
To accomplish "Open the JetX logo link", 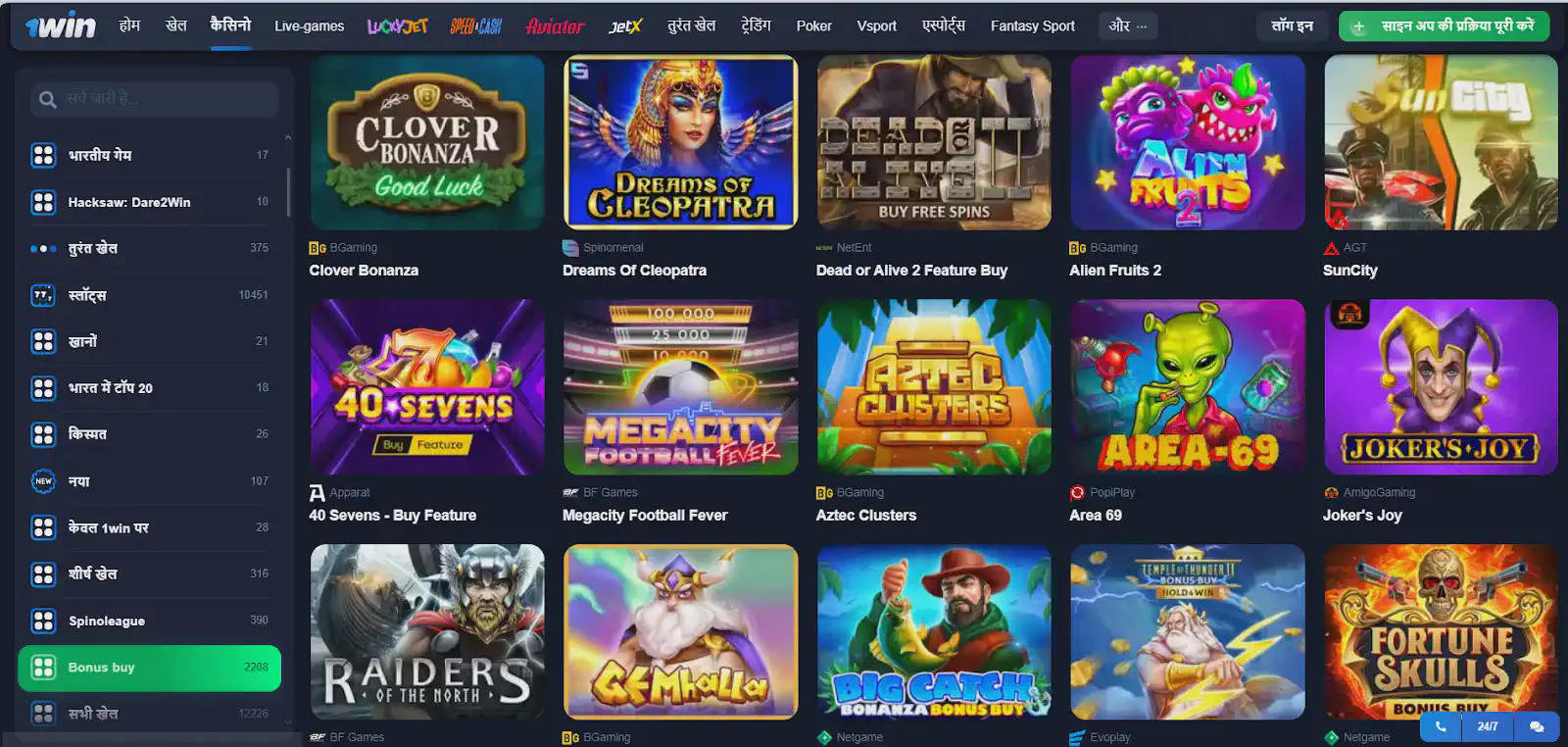I will click(625, 26).
